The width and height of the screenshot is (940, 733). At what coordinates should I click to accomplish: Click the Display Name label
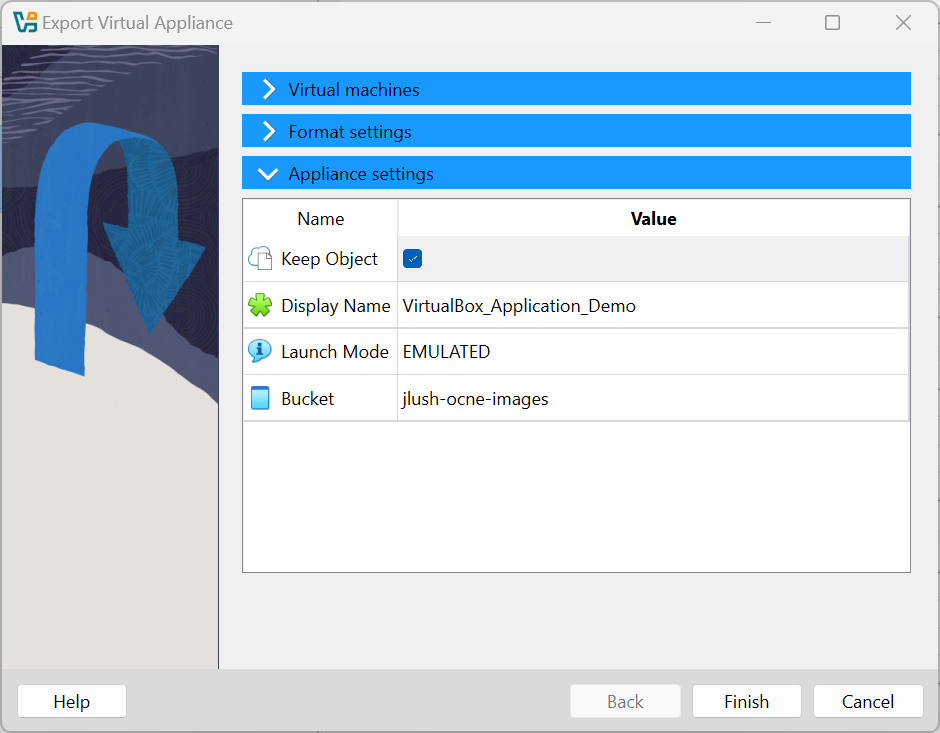point(336,306)
